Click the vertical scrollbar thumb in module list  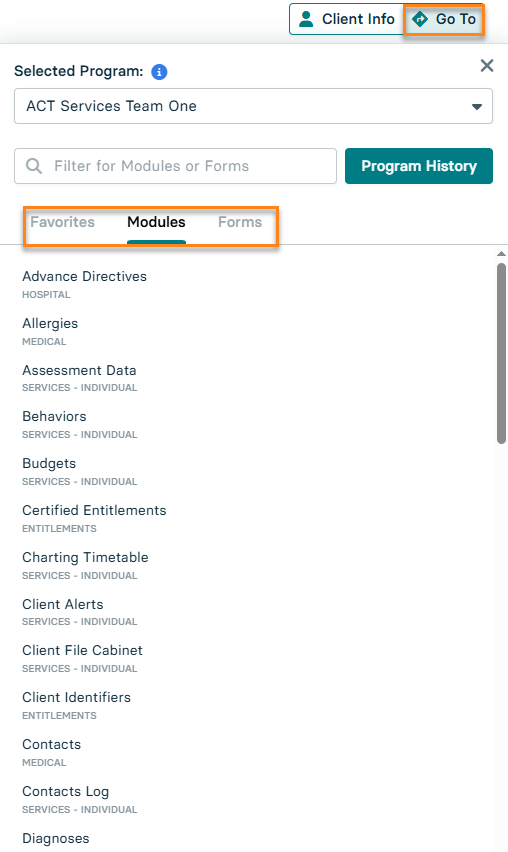501,353
